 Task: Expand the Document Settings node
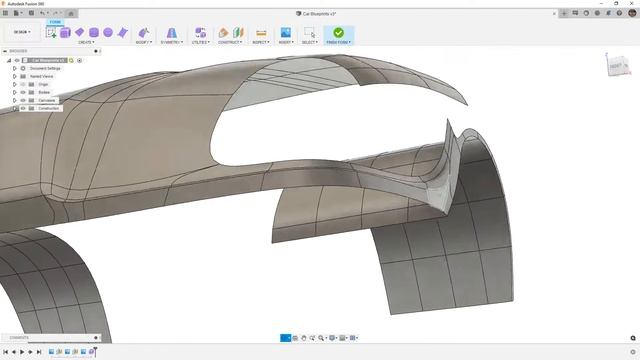click(x=15, y=68)
